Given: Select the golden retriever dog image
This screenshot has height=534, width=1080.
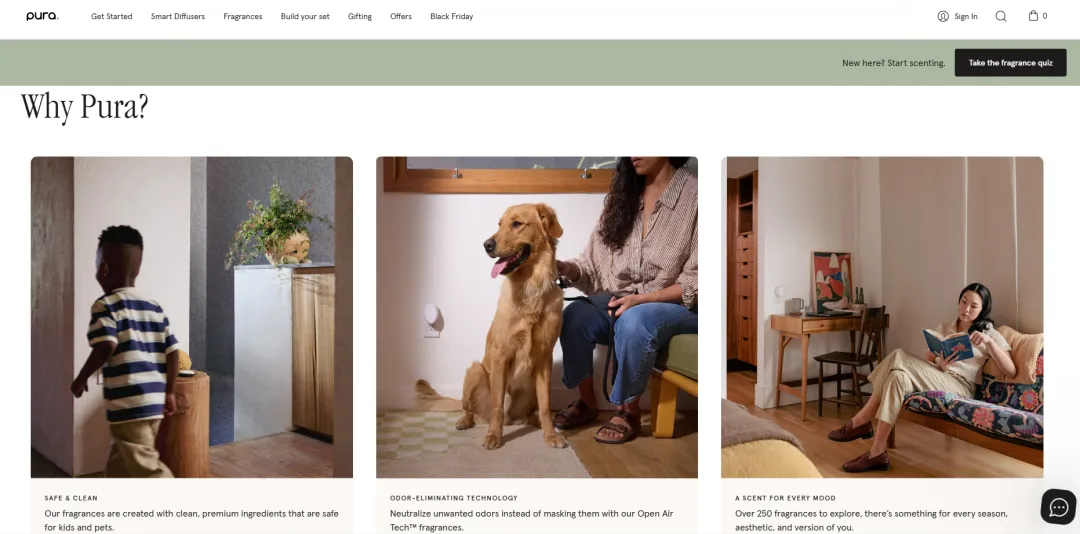Looking at the screenshot, I should (537, 317).
